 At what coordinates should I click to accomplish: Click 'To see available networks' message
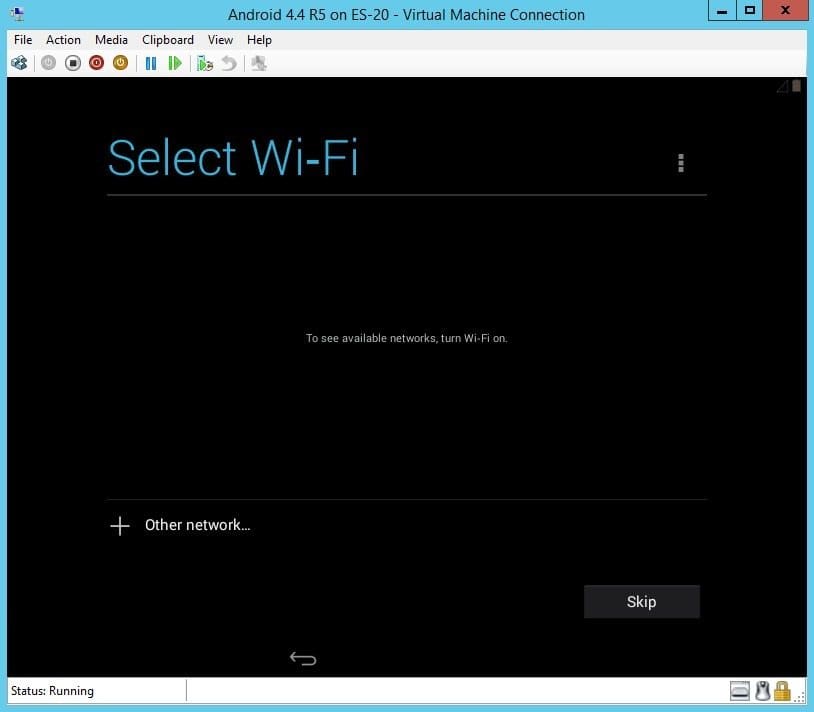click(x=406, y=338)
